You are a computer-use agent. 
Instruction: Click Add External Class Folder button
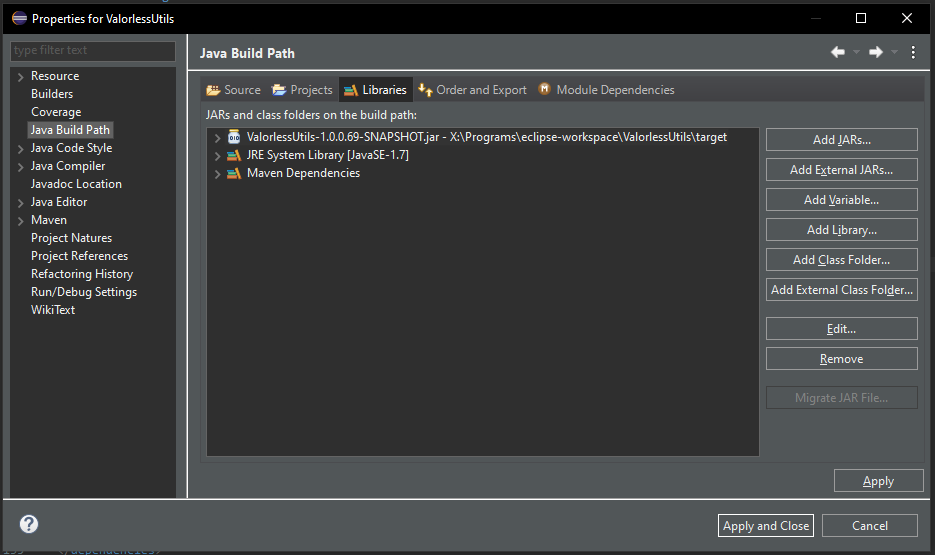click(x=841, y=290)
